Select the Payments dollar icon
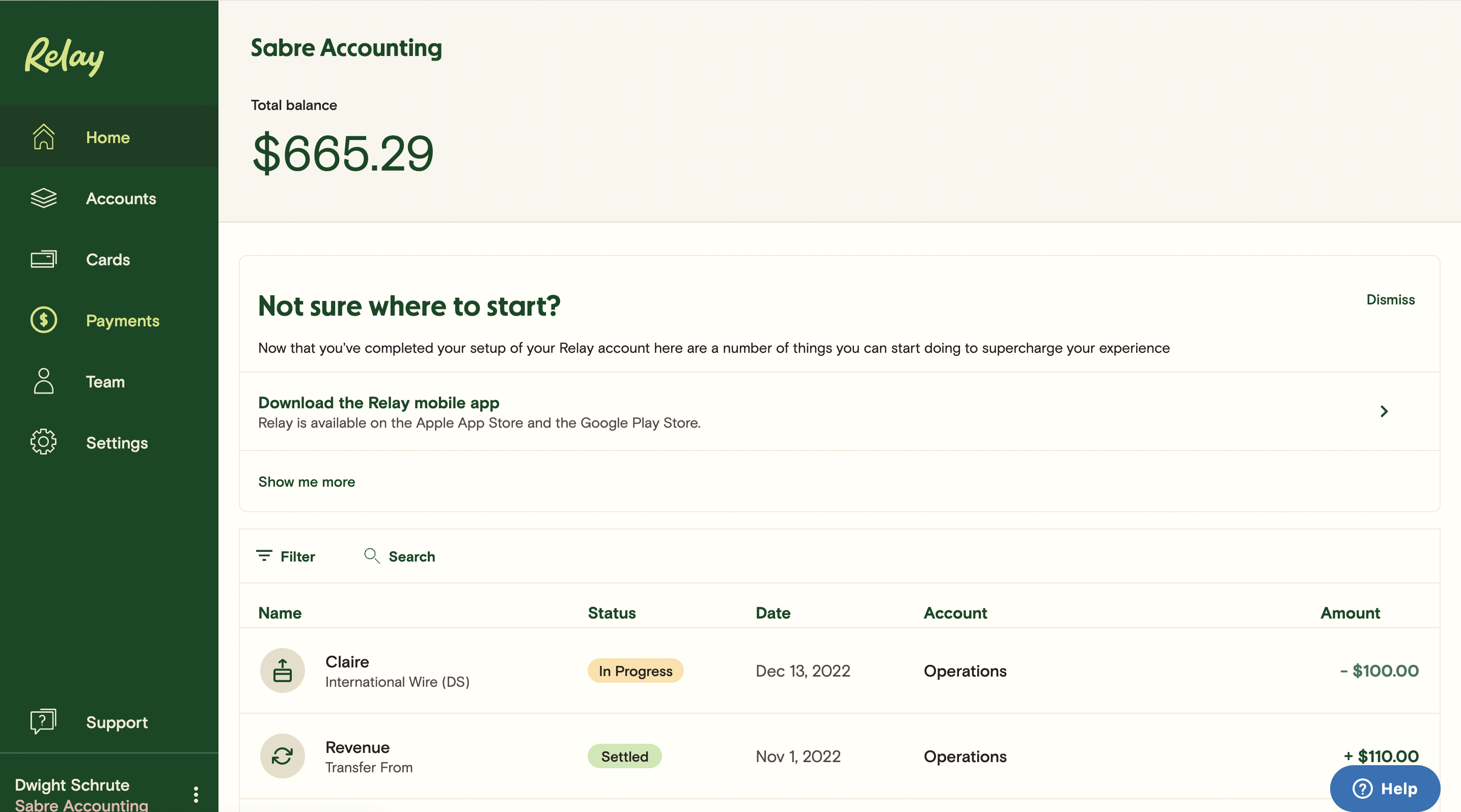 44,320
